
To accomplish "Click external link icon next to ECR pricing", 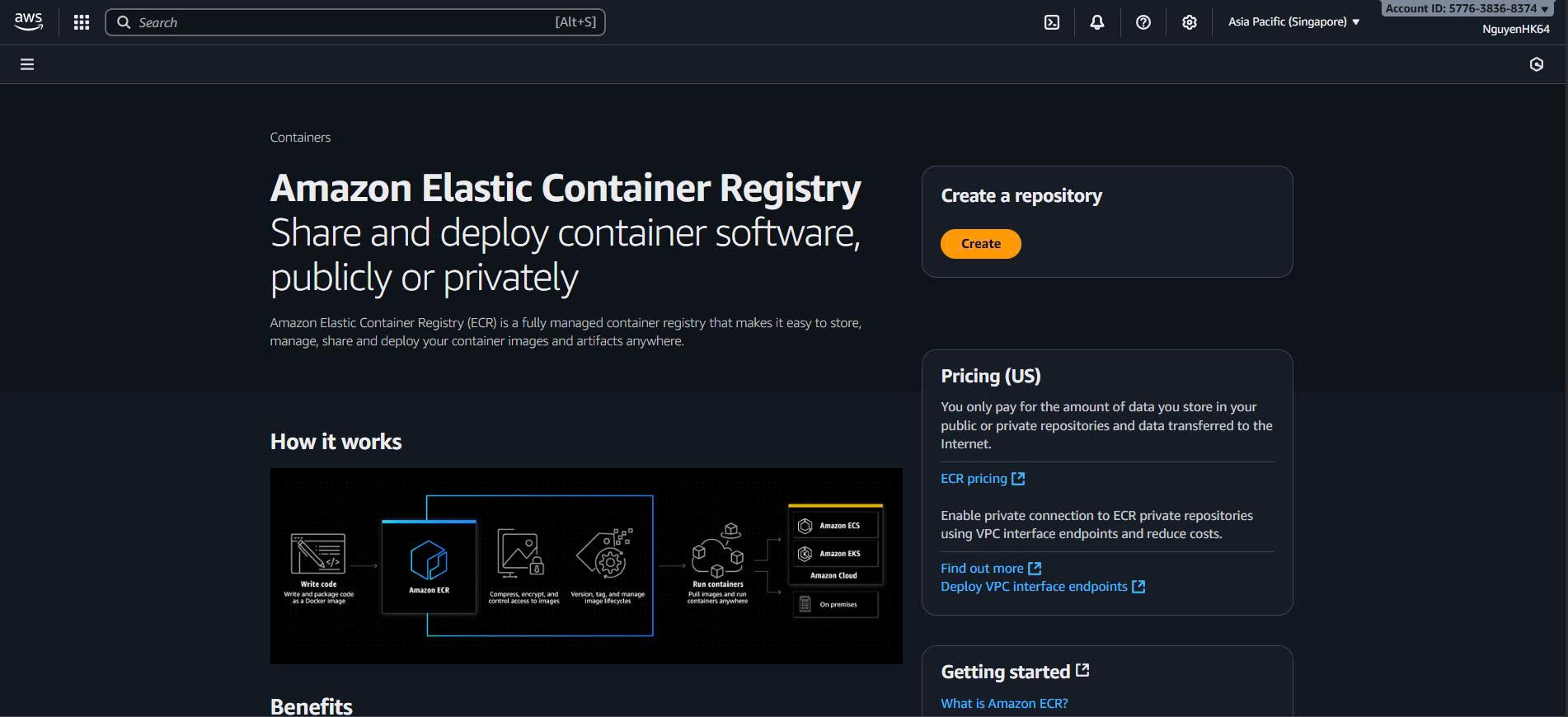I will click(x=1018, y=479).
